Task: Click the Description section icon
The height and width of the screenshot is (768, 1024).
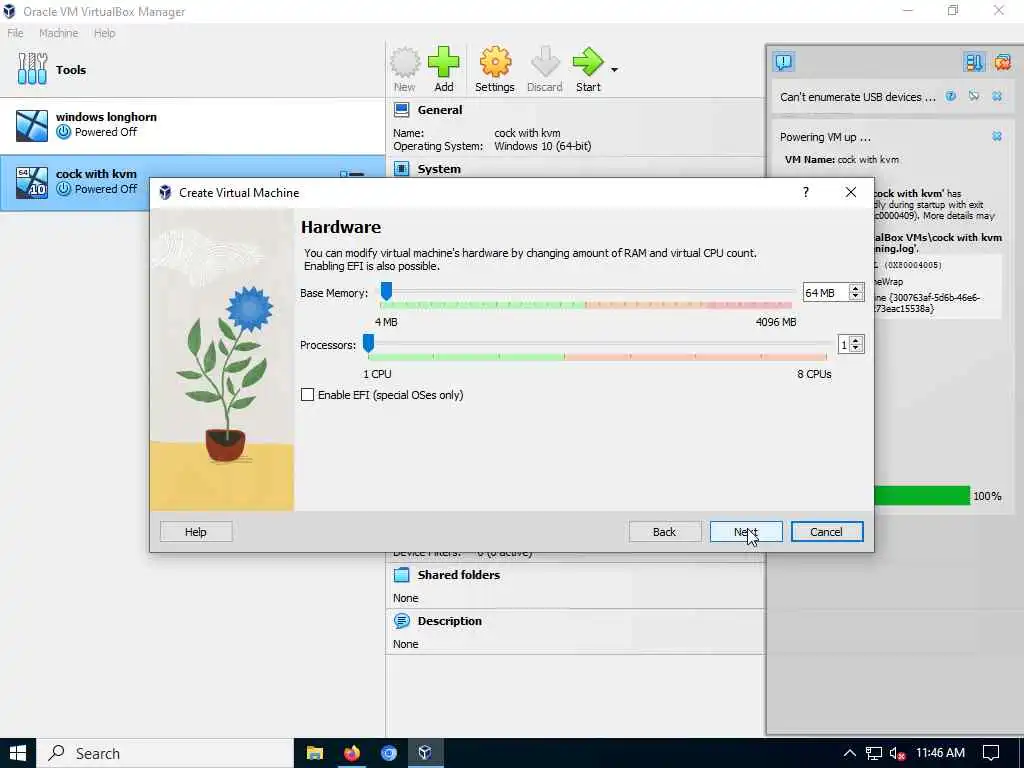Action: 402,621
